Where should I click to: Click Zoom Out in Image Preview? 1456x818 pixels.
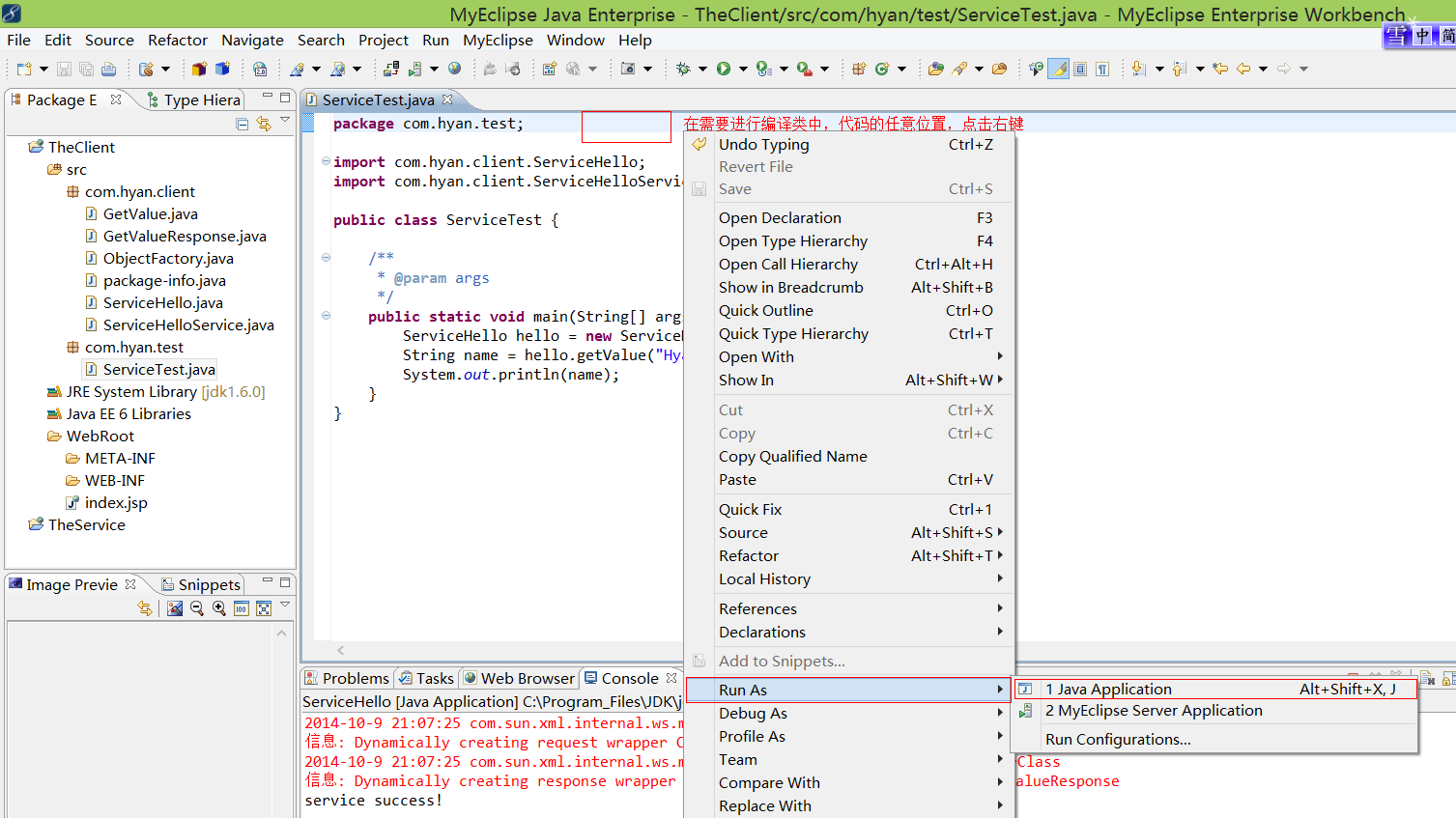197,608
